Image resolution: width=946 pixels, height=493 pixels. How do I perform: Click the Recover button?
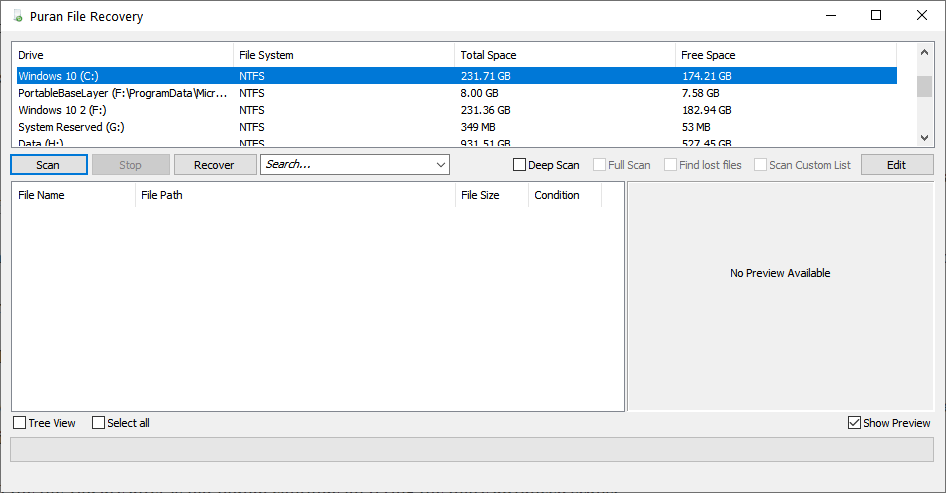coord(215,165)
